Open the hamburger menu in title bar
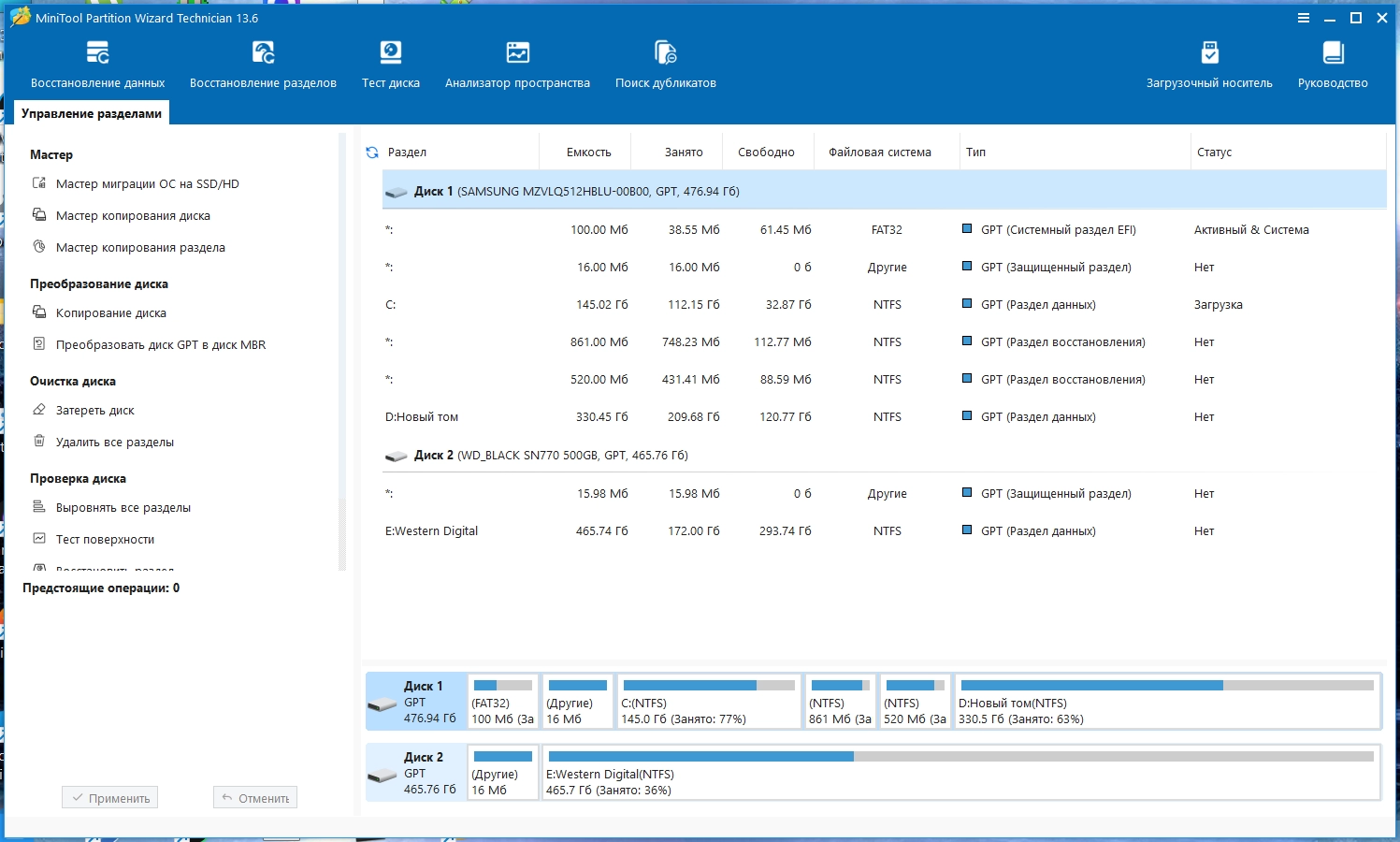Screen dimensions: 1400x842 click(x=1304, y=19)
